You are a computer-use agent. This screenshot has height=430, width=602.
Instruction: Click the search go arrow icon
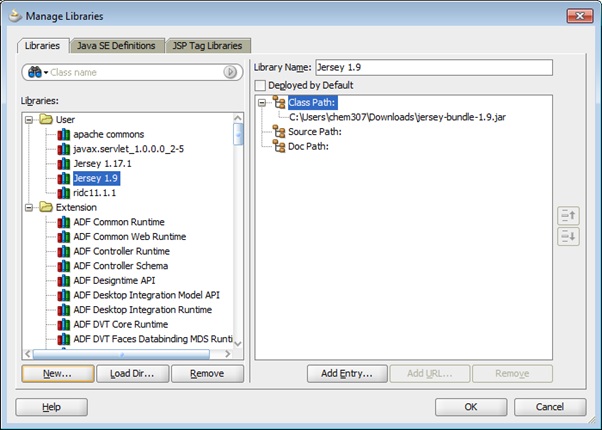pos(230,72)
